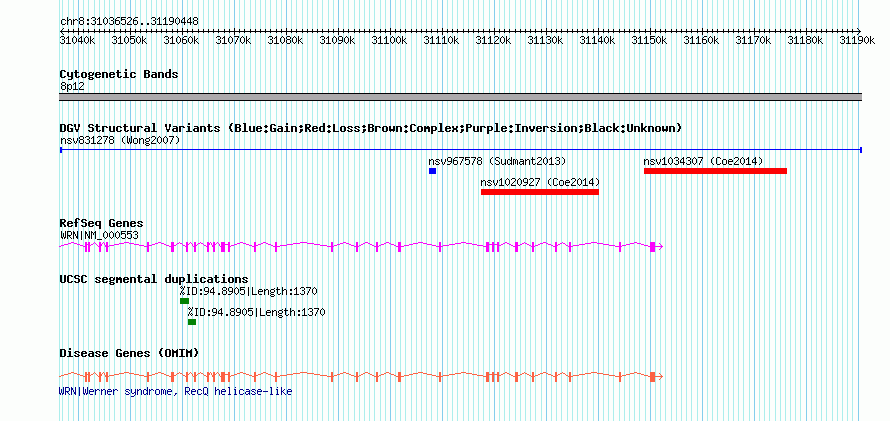
Task: Click the second lower green segmental duplication block
Action: (x=192, y=322)
